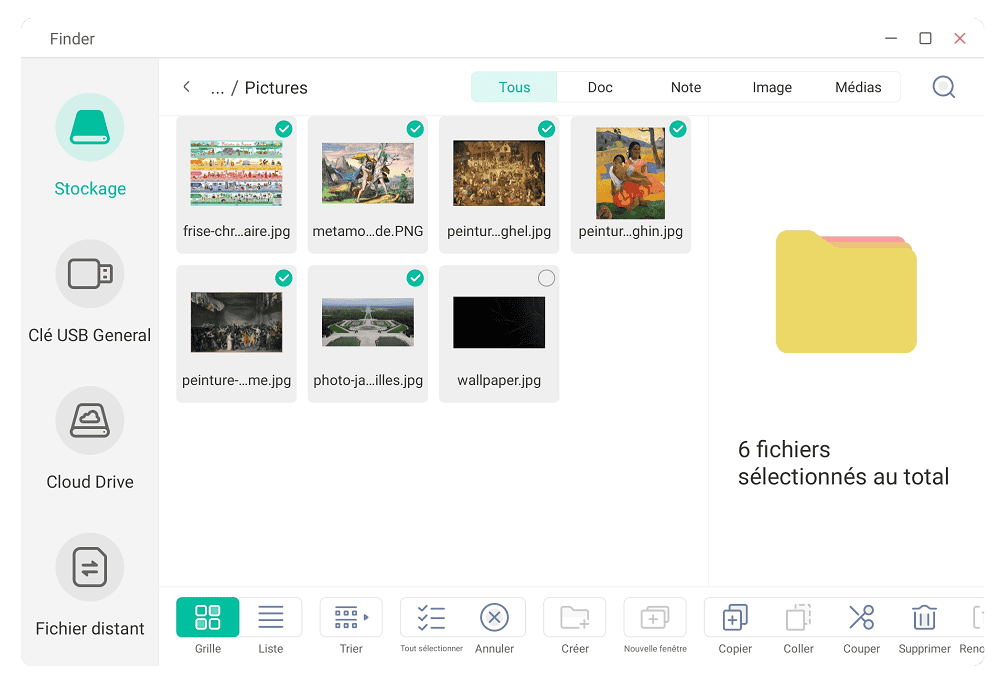
Task: Switch to Liste list view
Action: coord(270,617)
